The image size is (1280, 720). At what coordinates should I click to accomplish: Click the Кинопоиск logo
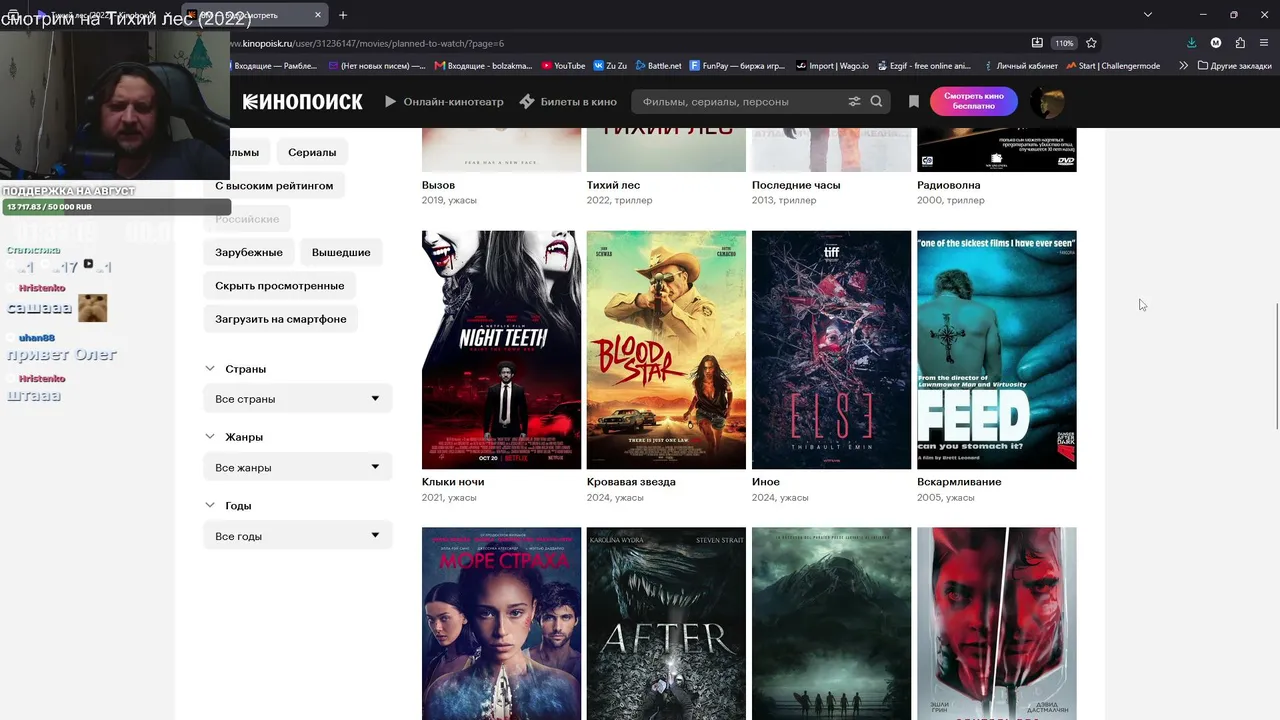pos(303,102)
